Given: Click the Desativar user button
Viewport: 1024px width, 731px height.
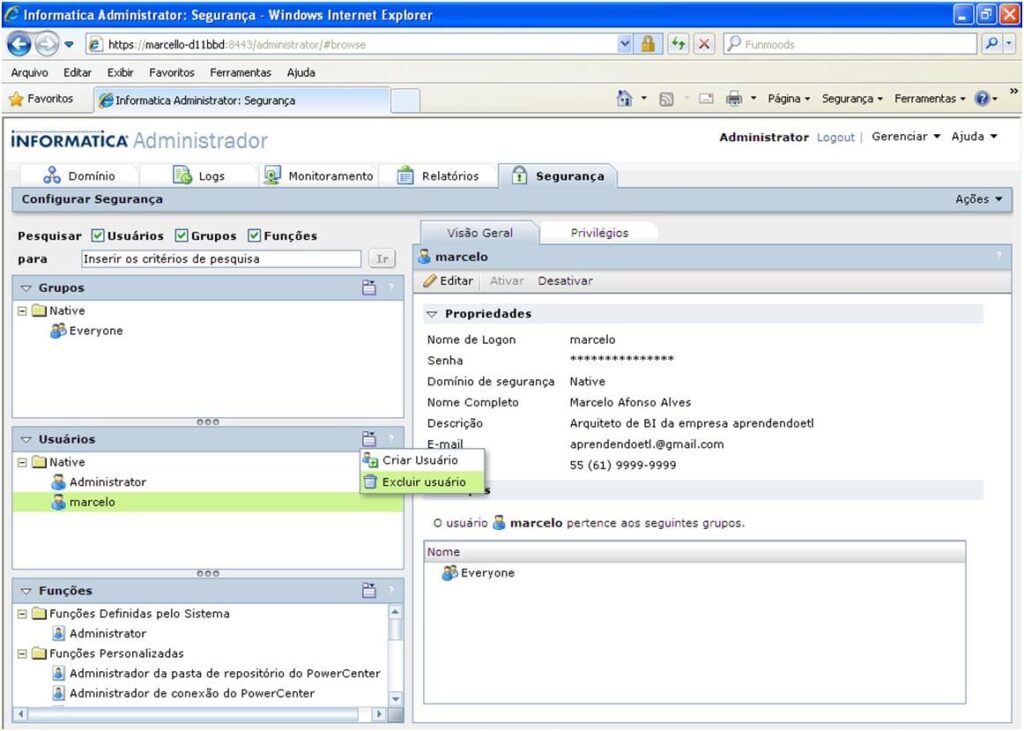Looking at the screenshot, I should pyautogui.click(x=565, y=281).
